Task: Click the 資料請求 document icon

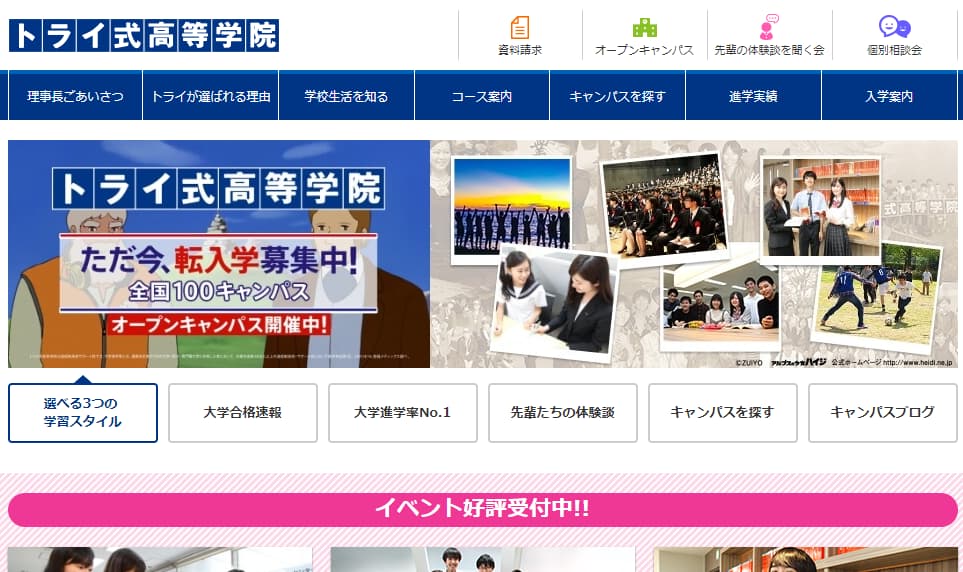Action: [x=520, y=28]
